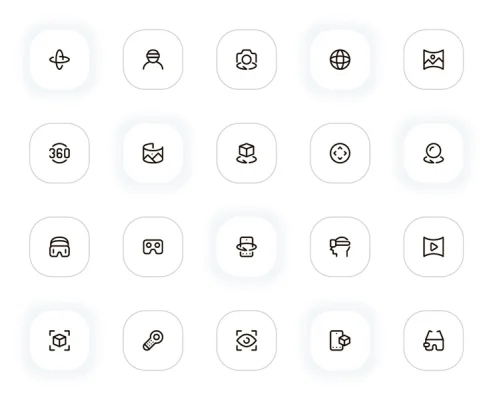Click the VR hand controller icon

tap(153, 341)
